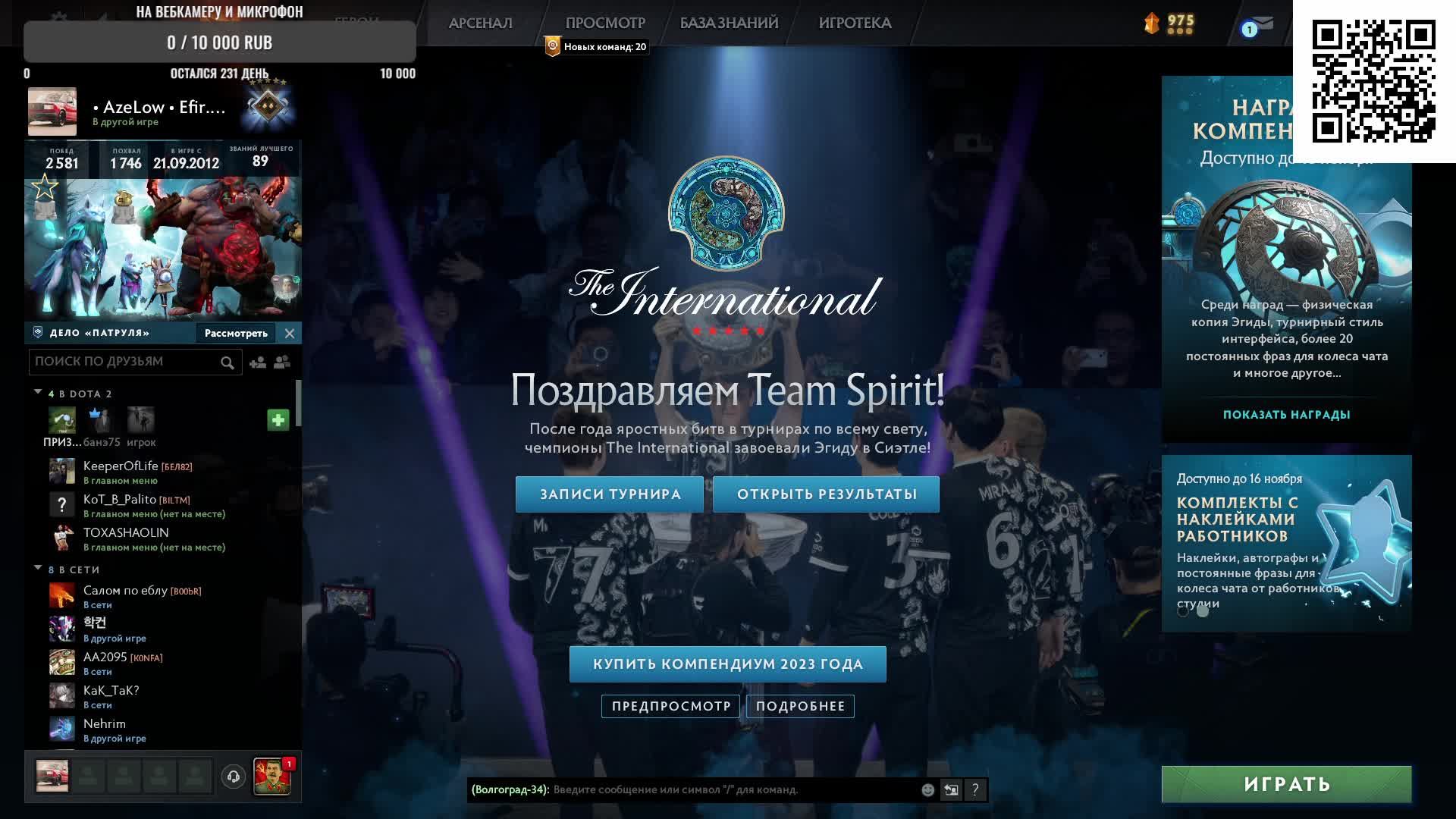Dismiss the Overwatch case notification
1456x819 pixels.
290,334
